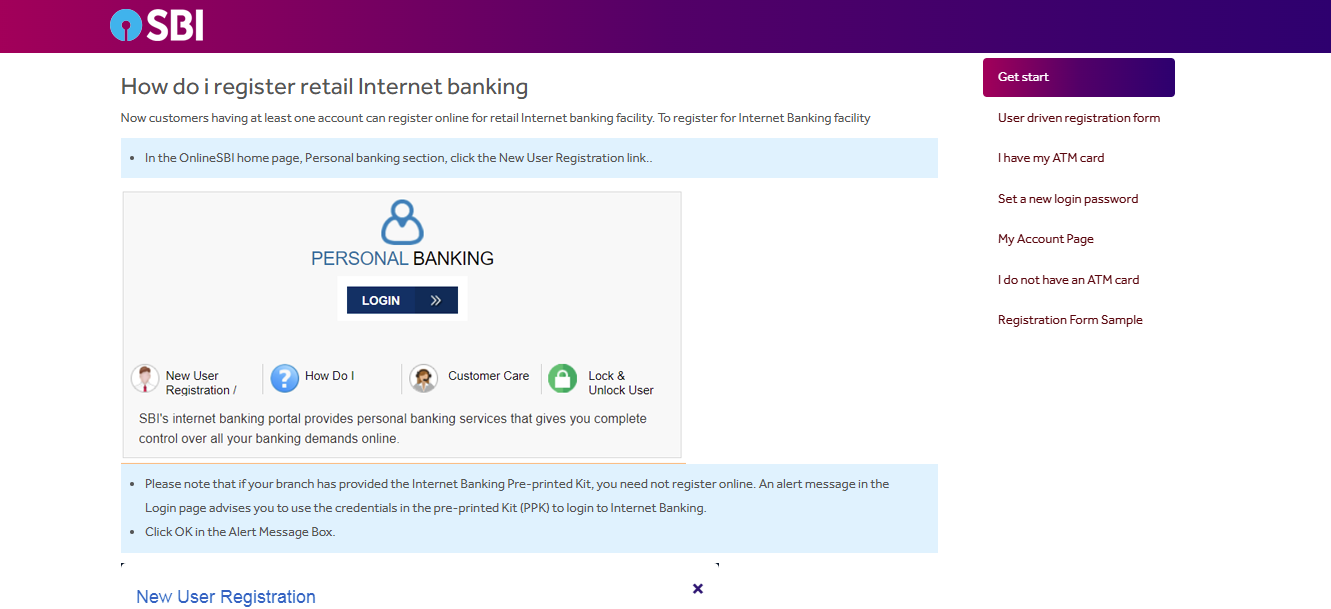Click the bullet about the OnlineSBI home page
This screenshot has height=609, width=1331.
[399, 158]
